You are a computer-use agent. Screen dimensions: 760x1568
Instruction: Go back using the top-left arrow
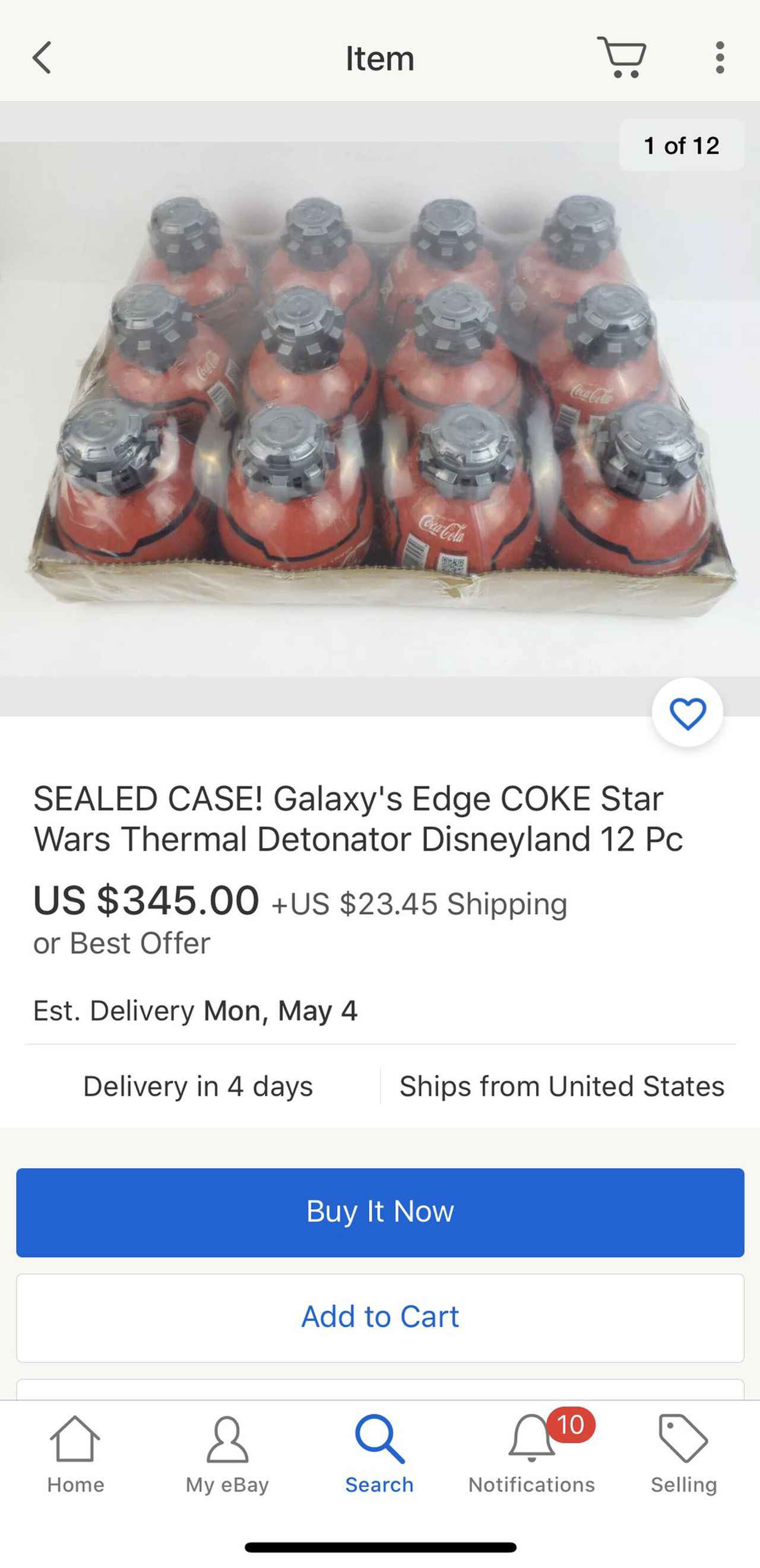coord(42,58)
